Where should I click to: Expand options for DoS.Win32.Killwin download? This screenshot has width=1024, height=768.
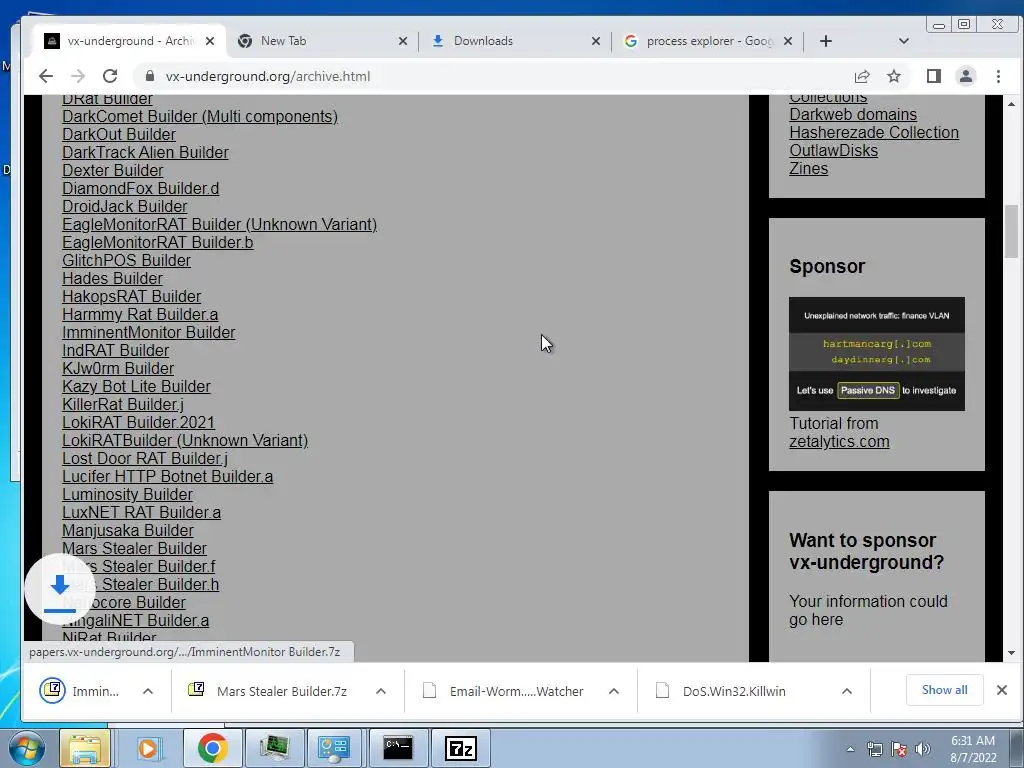(846, 691)
